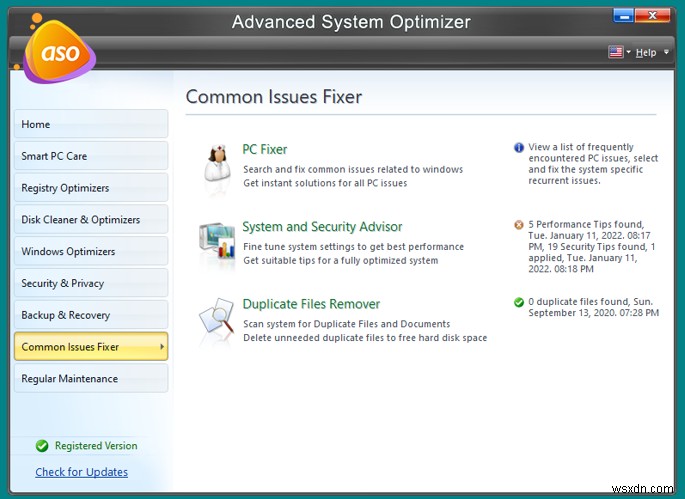This screenshot has width=685, height=499.
Task: Select Registry Optimizers in sidebar
Action: (91, 188)
